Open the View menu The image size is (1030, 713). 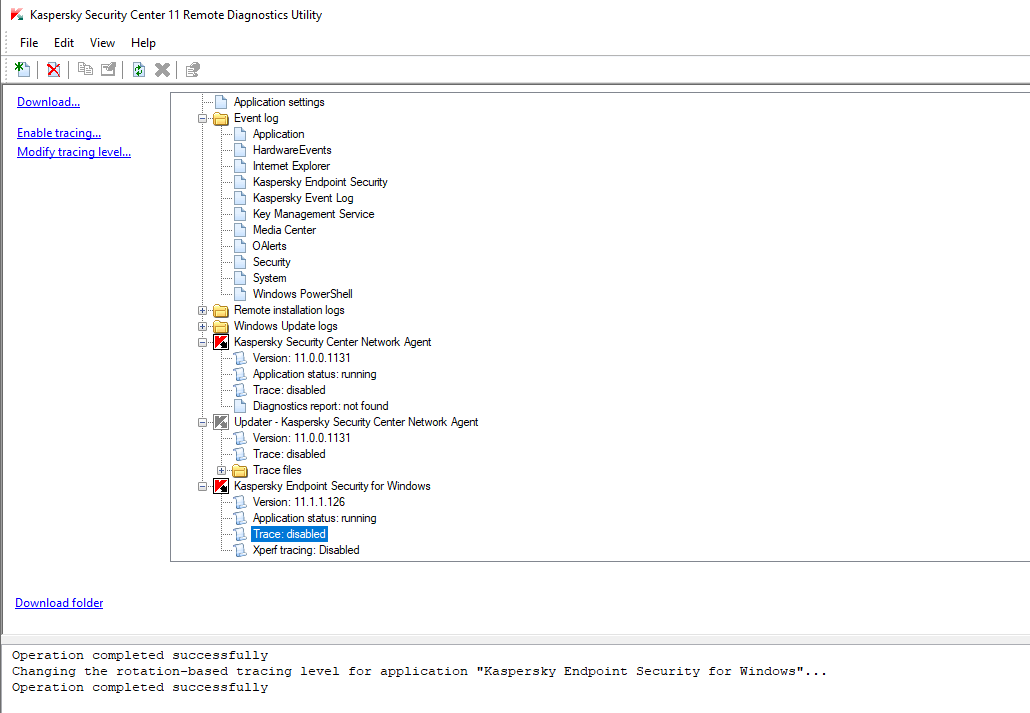click(102, 43)
